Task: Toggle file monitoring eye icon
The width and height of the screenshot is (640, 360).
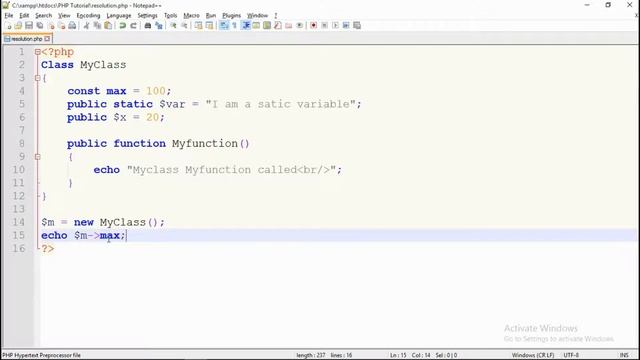Action: [300, 25]
